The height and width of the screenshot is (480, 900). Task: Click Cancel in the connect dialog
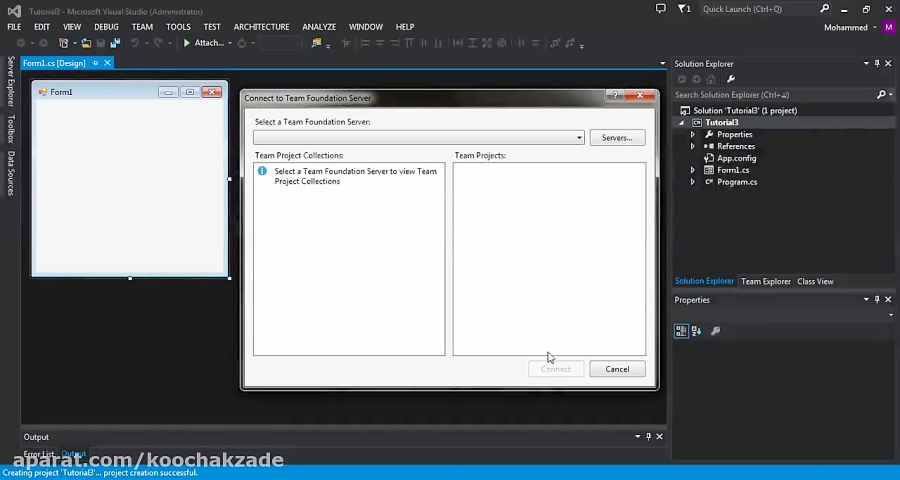(x=617, y=369)
